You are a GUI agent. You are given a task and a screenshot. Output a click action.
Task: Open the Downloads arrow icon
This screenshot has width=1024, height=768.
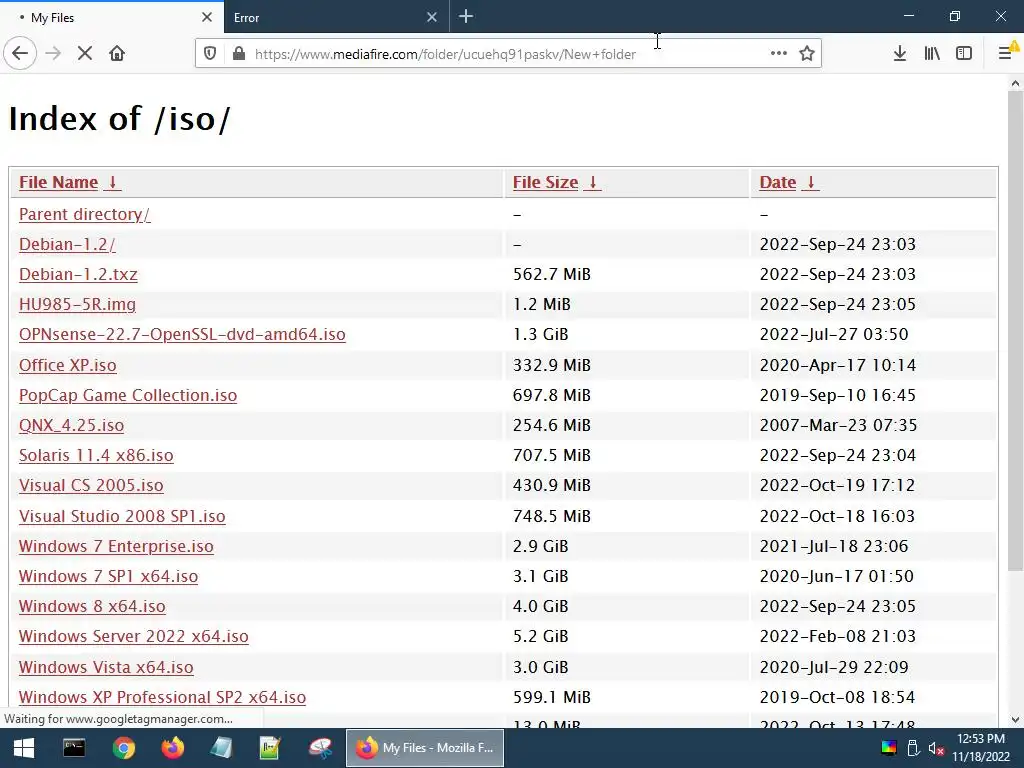pyautogui.click(x=900, y=54)
